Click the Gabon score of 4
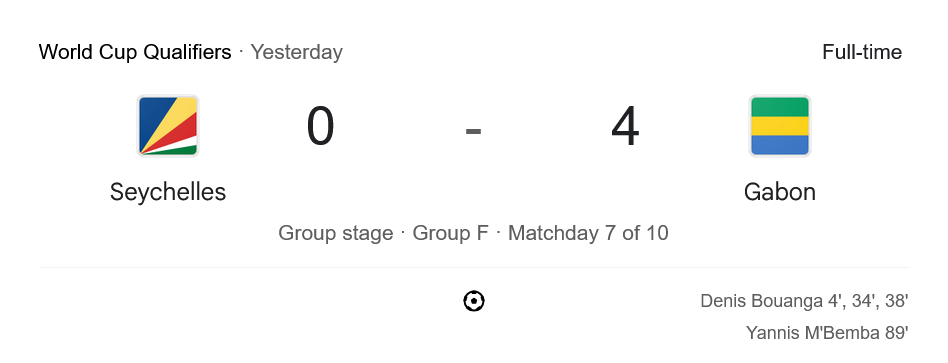 pyautogui.click(x=625, y=126)
